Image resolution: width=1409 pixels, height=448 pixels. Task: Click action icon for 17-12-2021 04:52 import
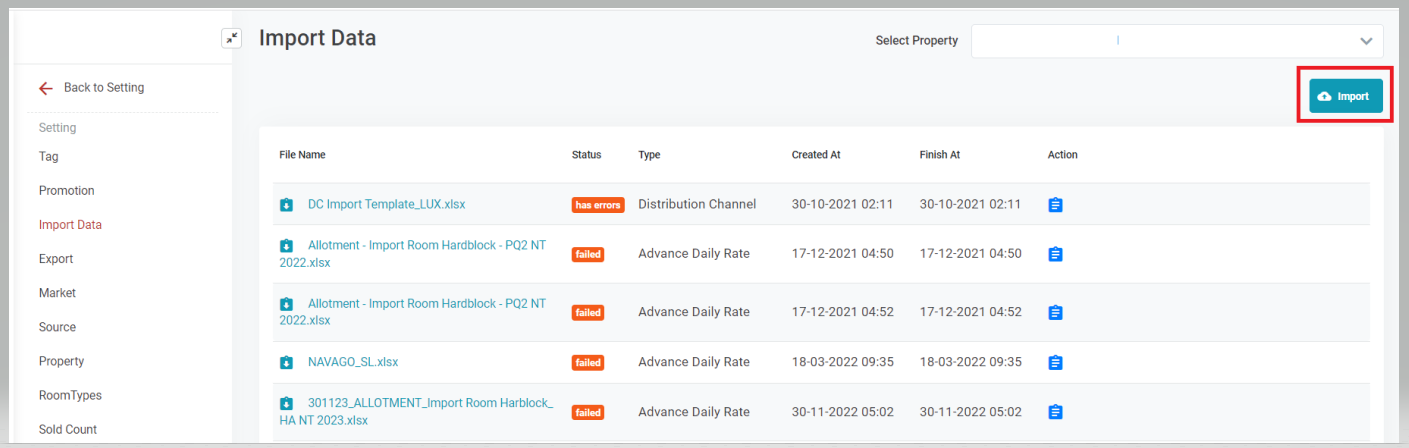point(1055,313)
